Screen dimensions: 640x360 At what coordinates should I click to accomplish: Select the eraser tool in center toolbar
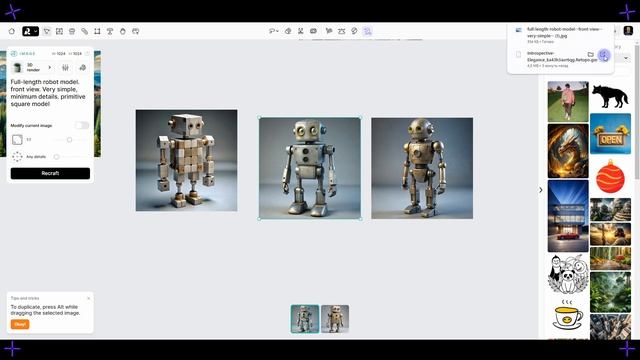point(288,31)
